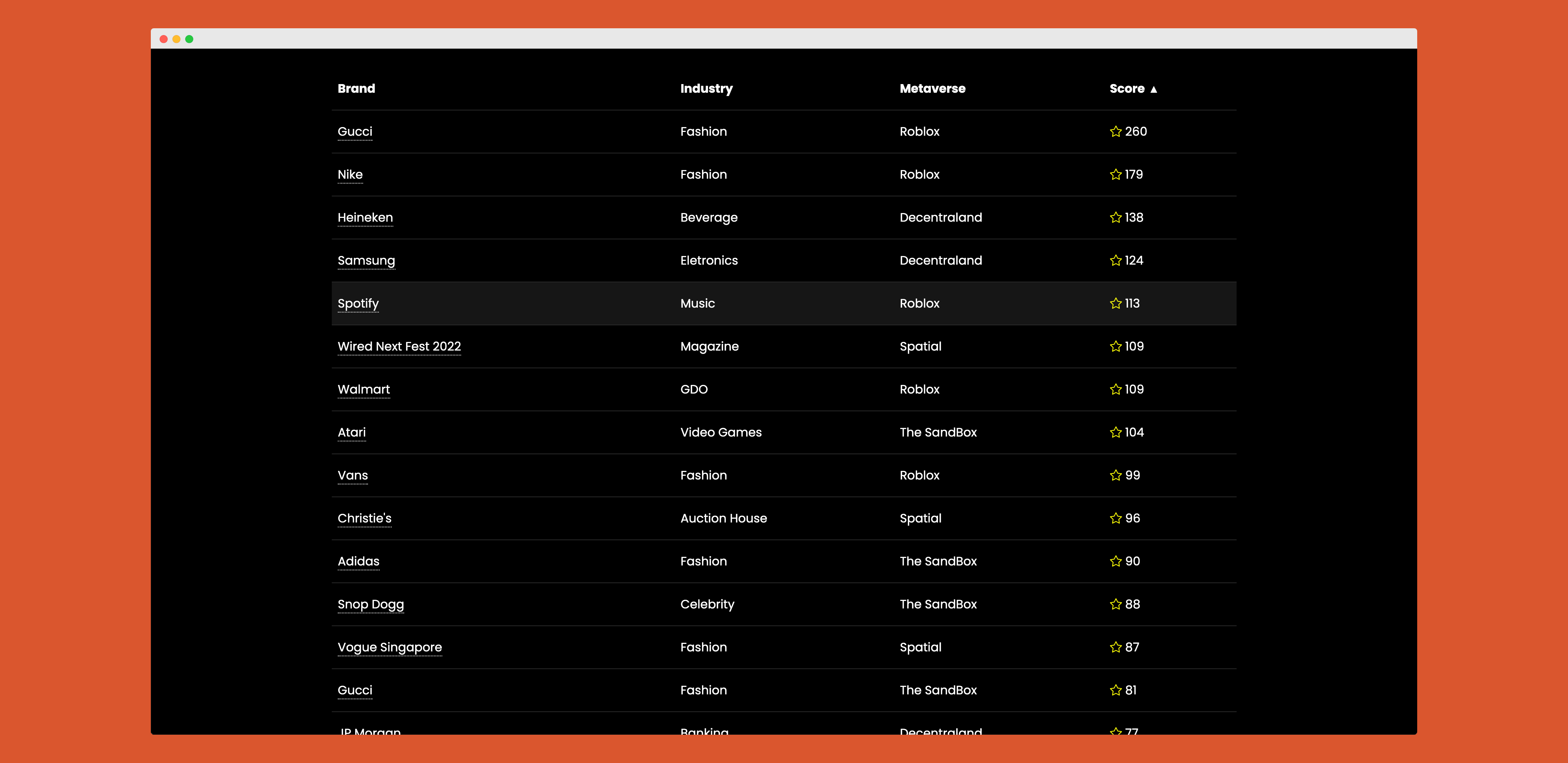The width and height of the screenshot is (1568, 763).
Task: Open the Vogue Singapore brand link
Action: pyautogui.click(x=389, y=647)
